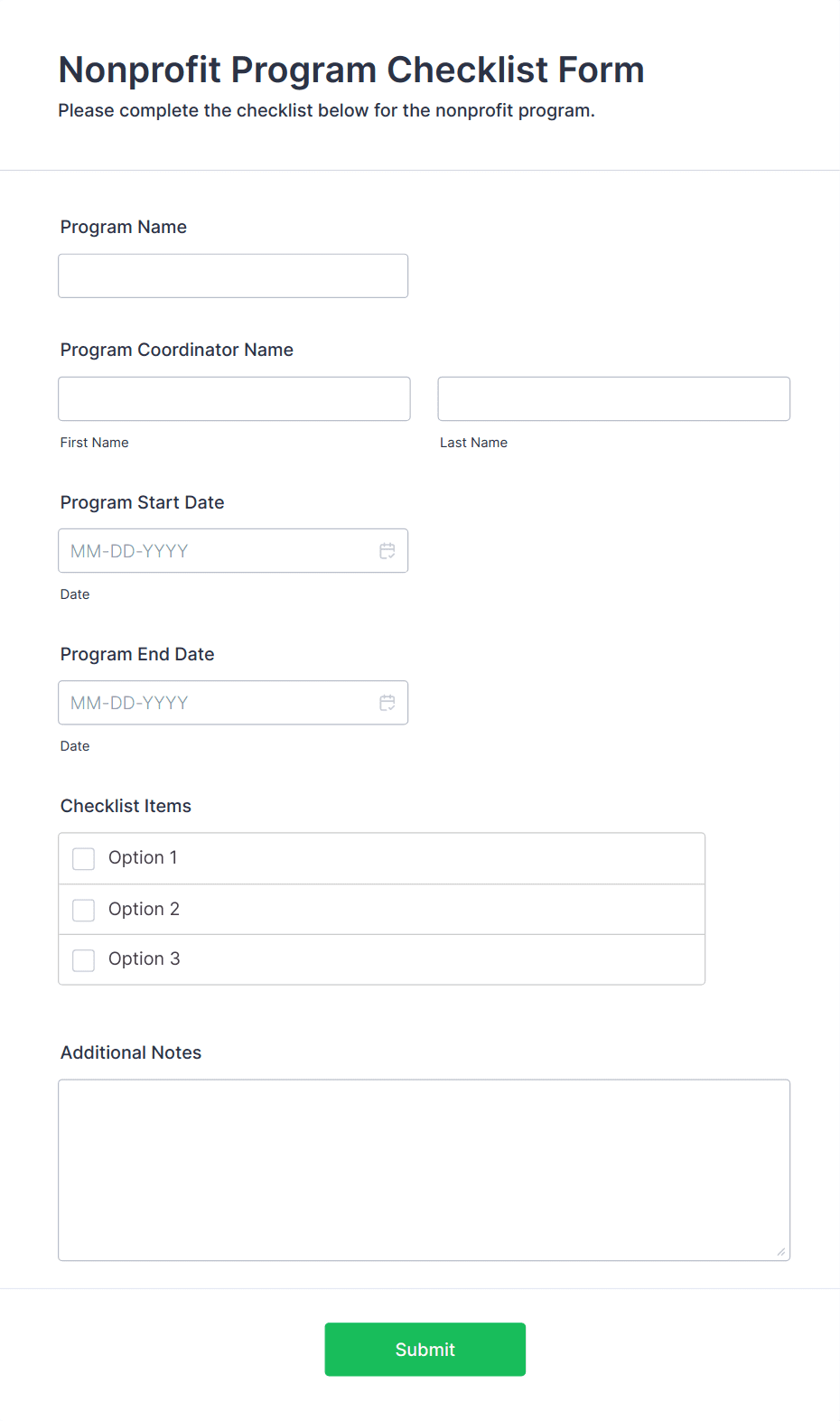Click the Nonprofit Program Checklist Form heading
Viewport: 840px width, 1421px height.
tap(351, 70)
